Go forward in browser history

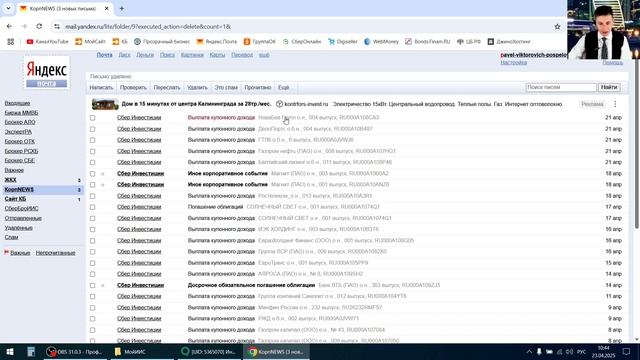click(24, 27)
